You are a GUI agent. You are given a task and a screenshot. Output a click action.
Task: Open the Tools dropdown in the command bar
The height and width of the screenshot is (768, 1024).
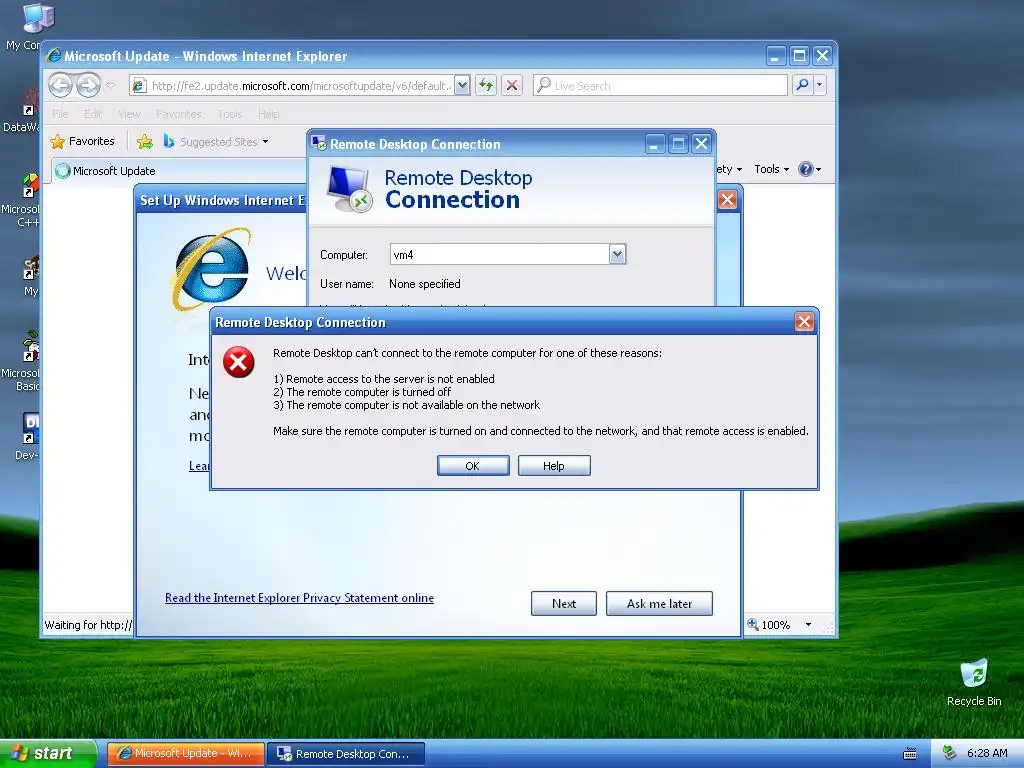click(x=771, y=169)
